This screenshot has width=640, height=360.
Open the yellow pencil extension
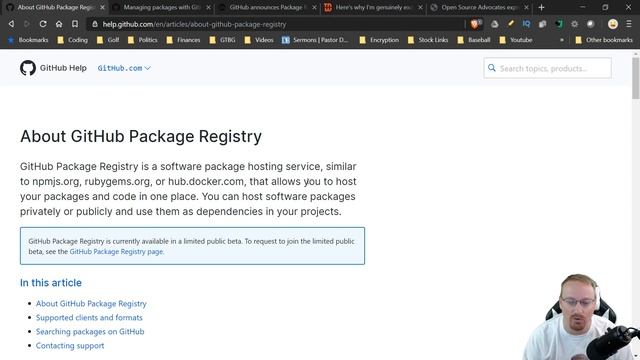511,24
